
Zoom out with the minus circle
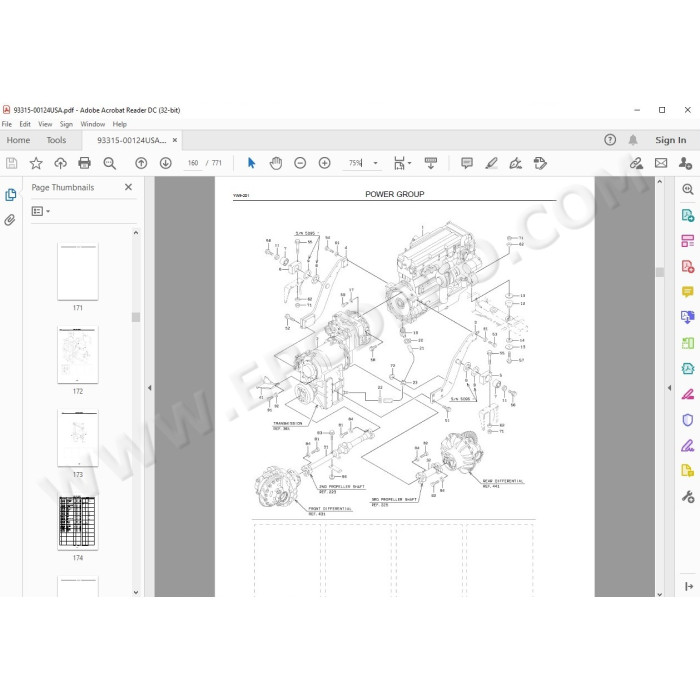pos(300,163)
